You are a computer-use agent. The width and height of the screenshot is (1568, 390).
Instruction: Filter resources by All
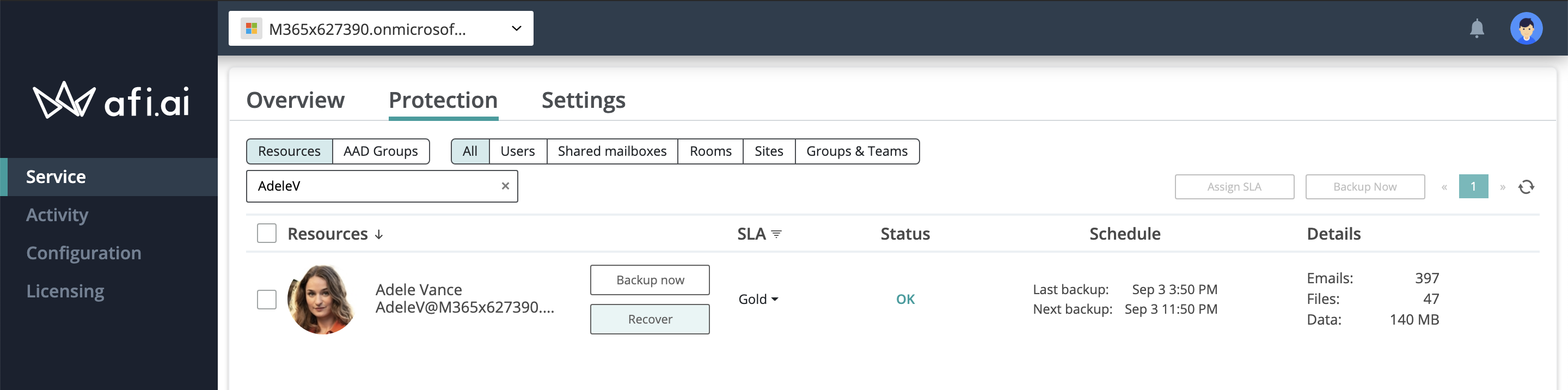tap(470, 151)
